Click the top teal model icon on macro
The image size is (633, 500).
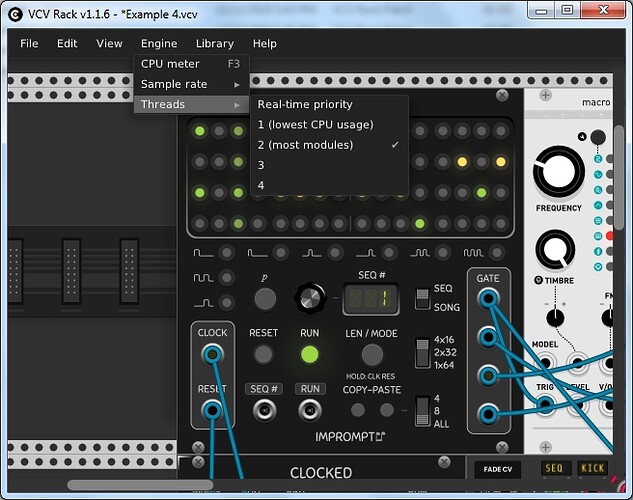click(x=598, y=159)
